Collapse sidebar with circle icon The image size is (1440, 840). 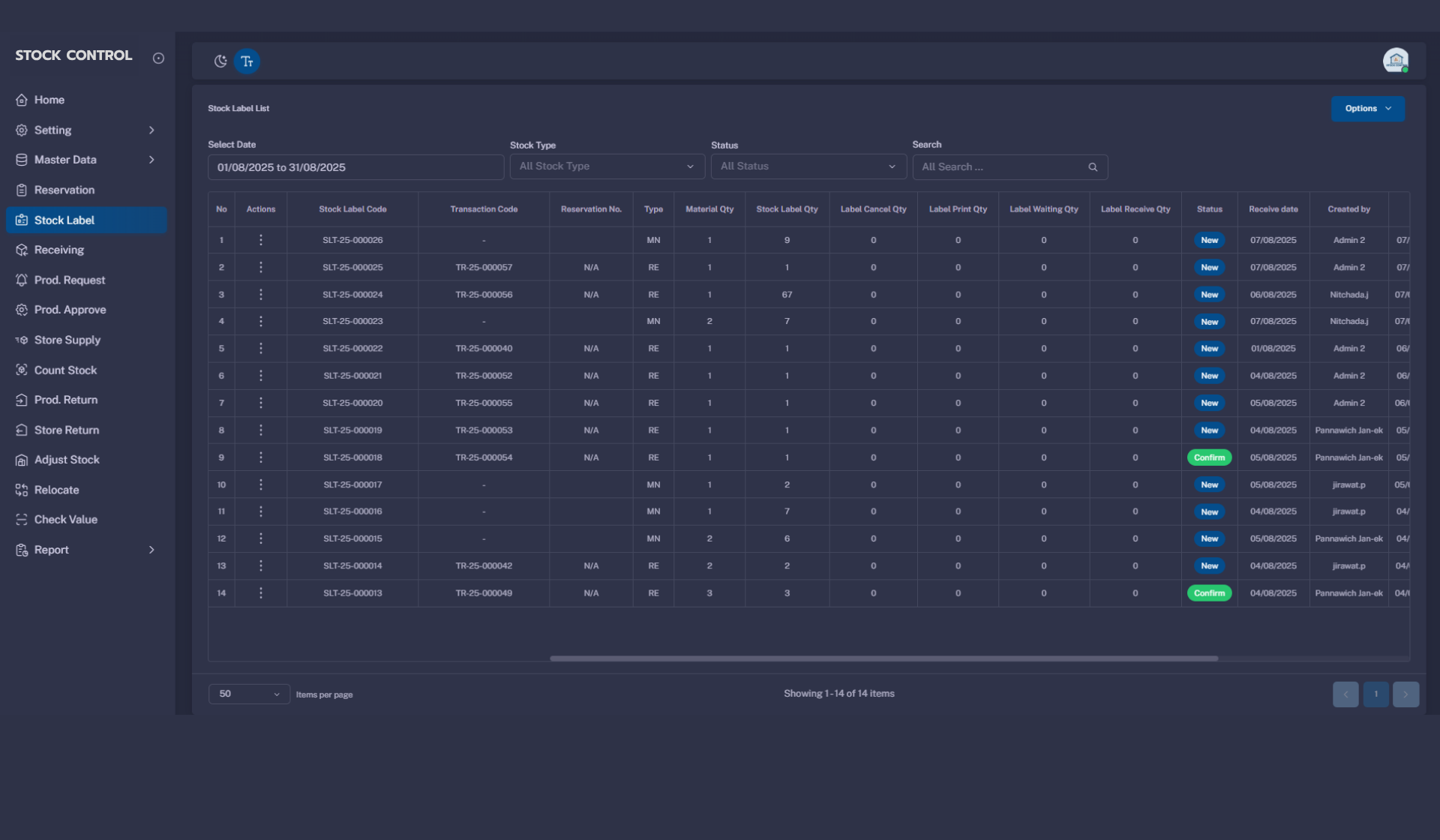[x=158, y=58]
